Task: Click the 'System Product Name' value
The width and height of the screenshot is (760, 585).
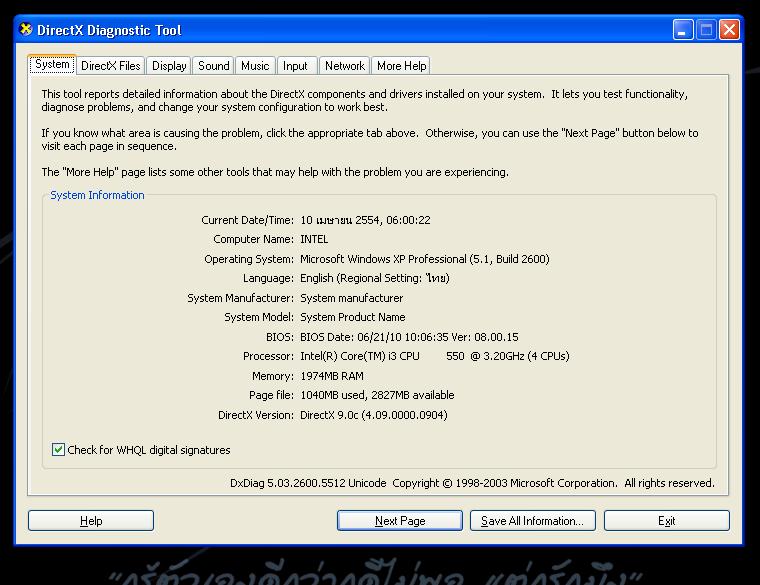Action: pyautogui.click(x=353, y=317)
